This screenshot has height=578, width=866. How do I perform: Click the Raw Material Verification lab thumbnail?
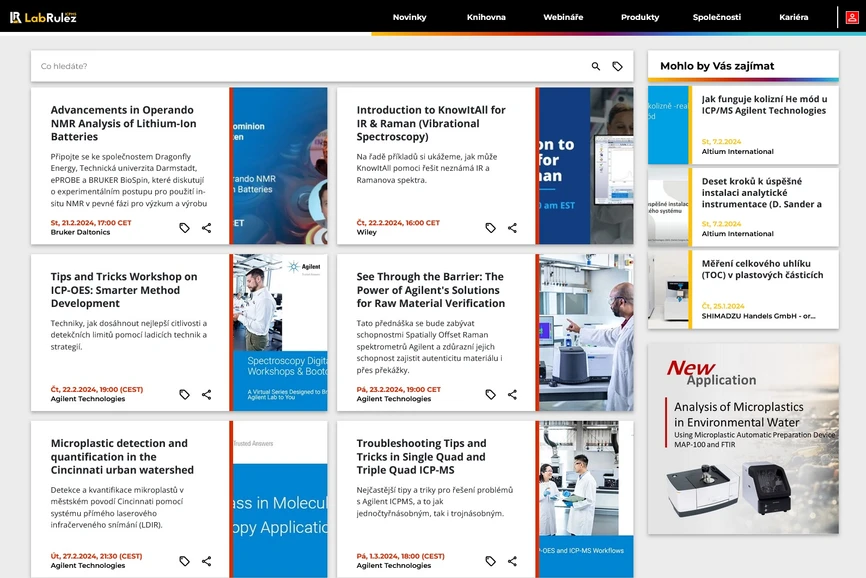[586, 332]
